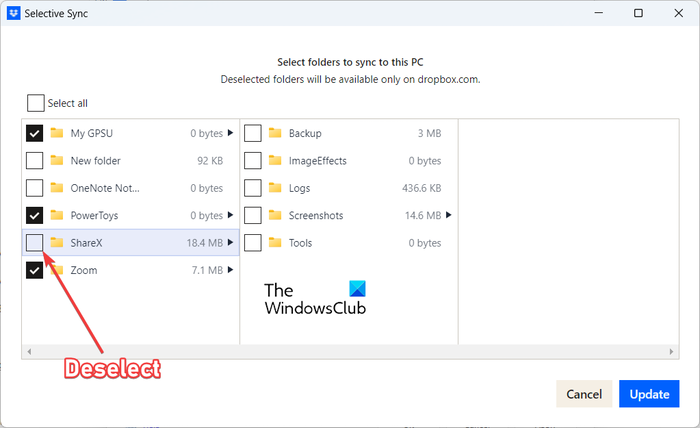Select the New folder row name
This screenshot has height=428, width=700.
click(x=96, y=161)
